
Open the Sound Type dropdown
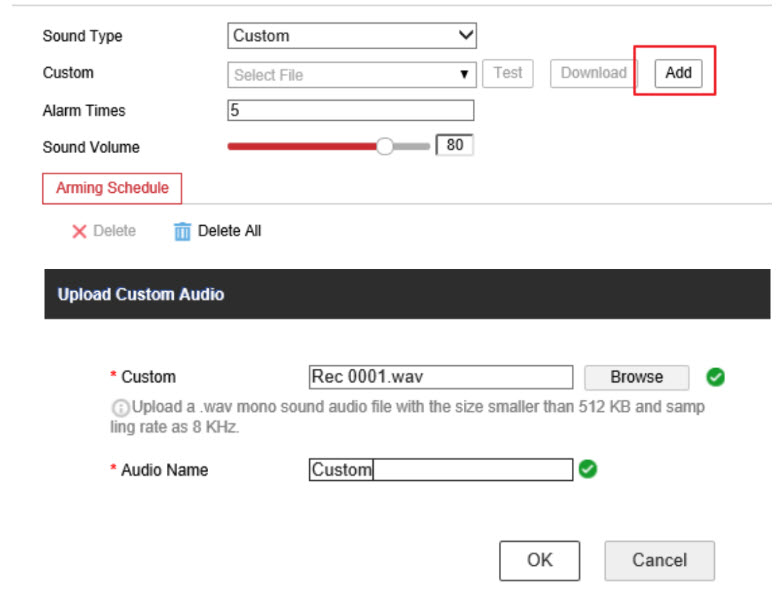click(352, 36)
